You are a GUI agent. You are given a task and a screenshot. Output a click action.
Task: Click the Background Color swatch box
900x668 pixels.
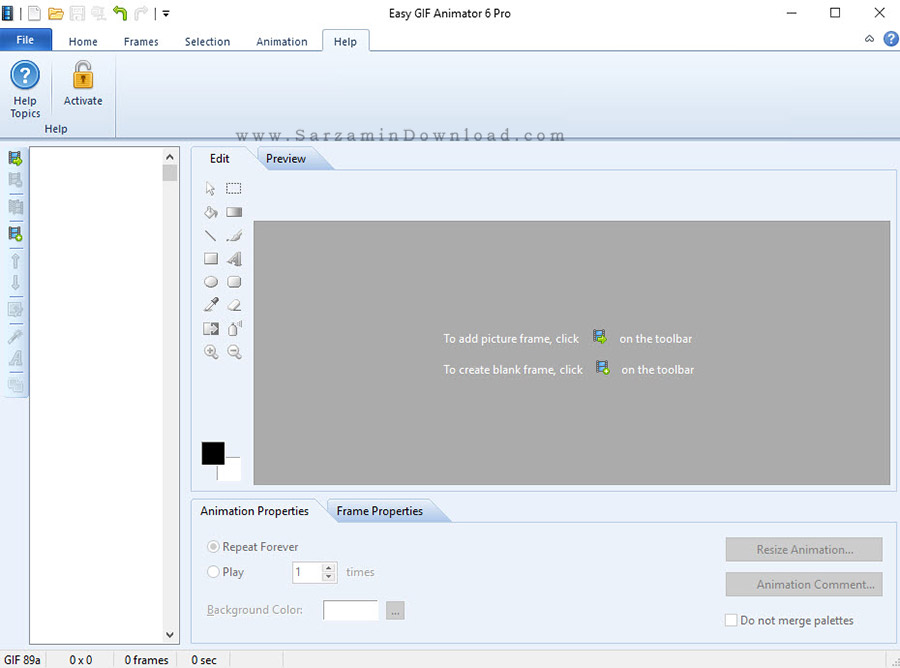click(351, 611)
